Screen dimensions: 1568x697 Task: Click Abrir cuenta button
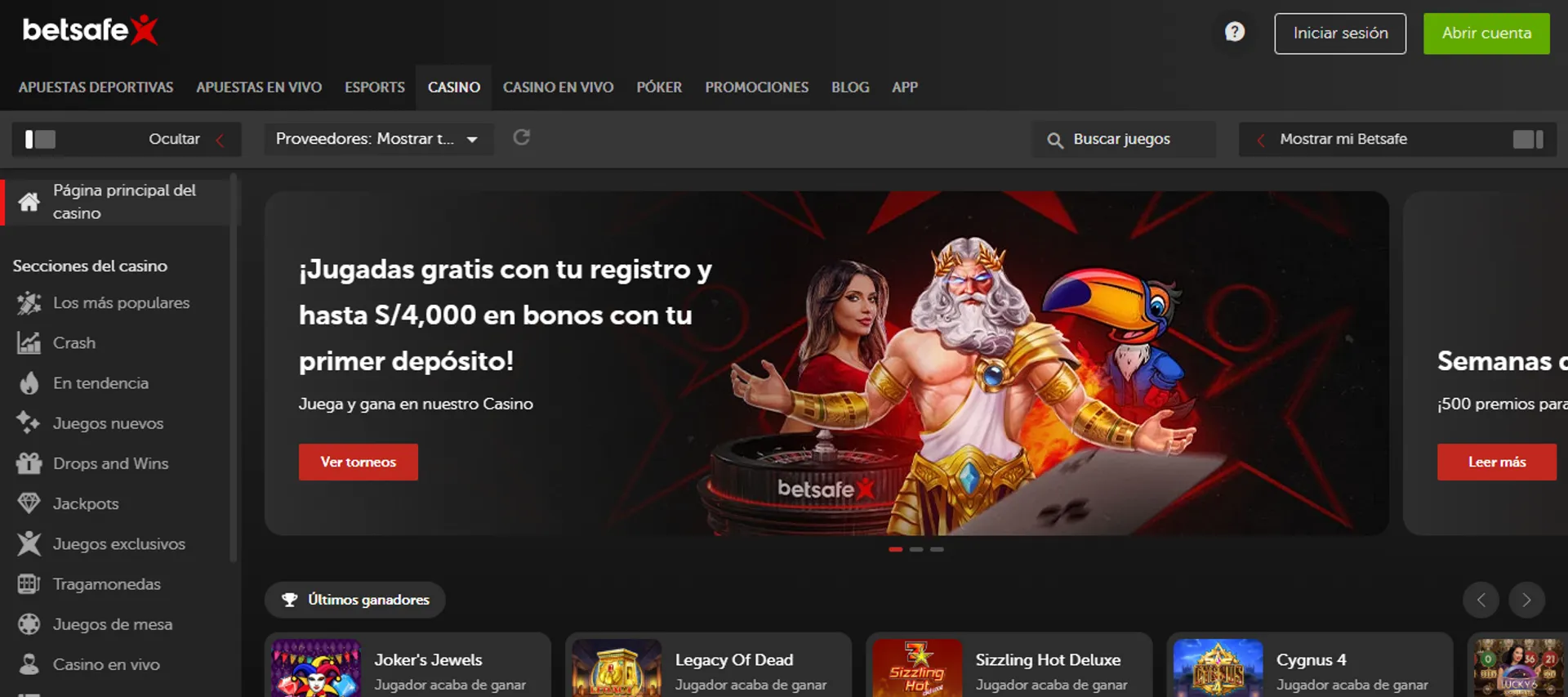(1486, 34)
